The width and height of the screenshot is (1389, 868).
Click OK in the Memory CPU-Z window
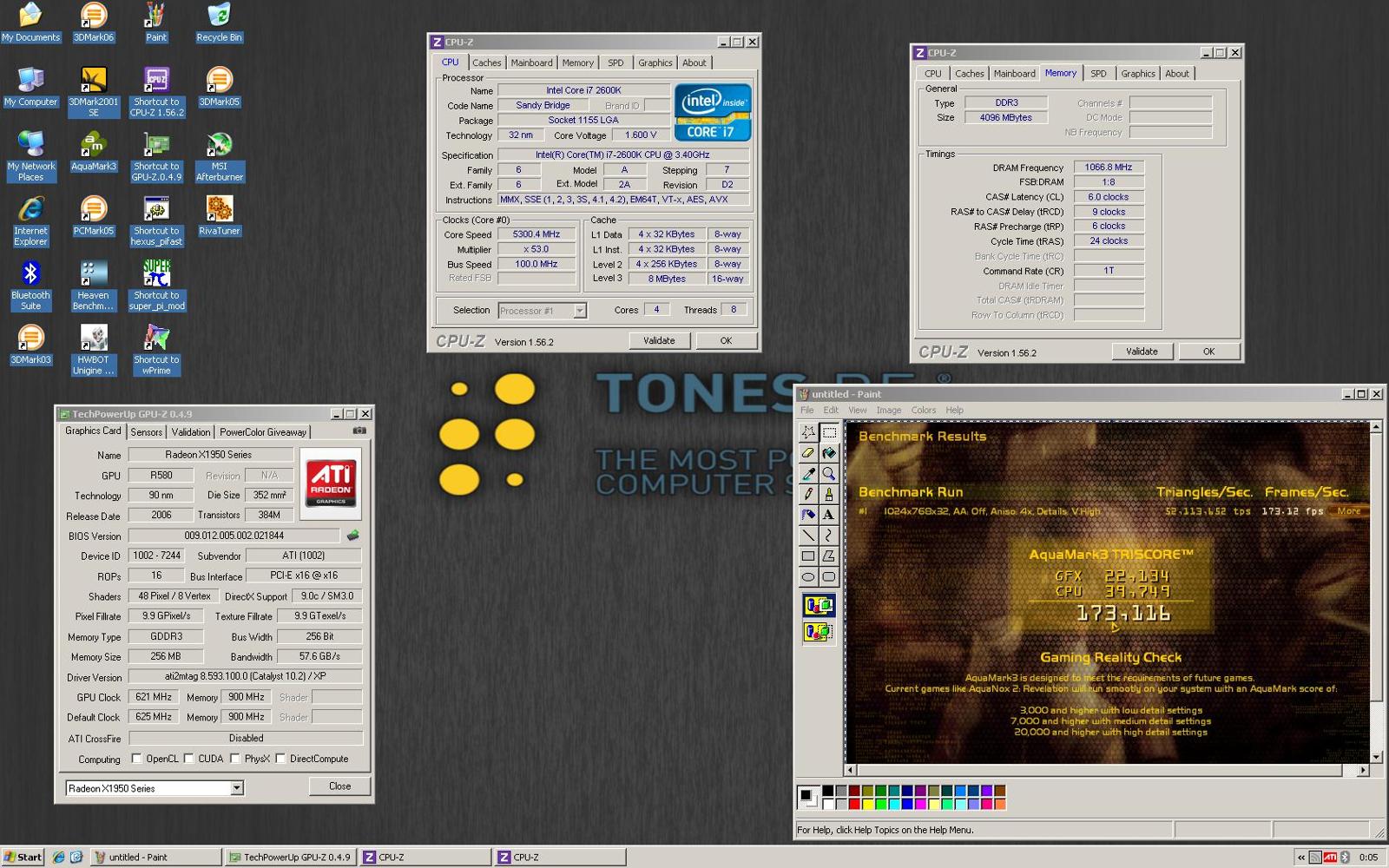(x=1208, y=352)
